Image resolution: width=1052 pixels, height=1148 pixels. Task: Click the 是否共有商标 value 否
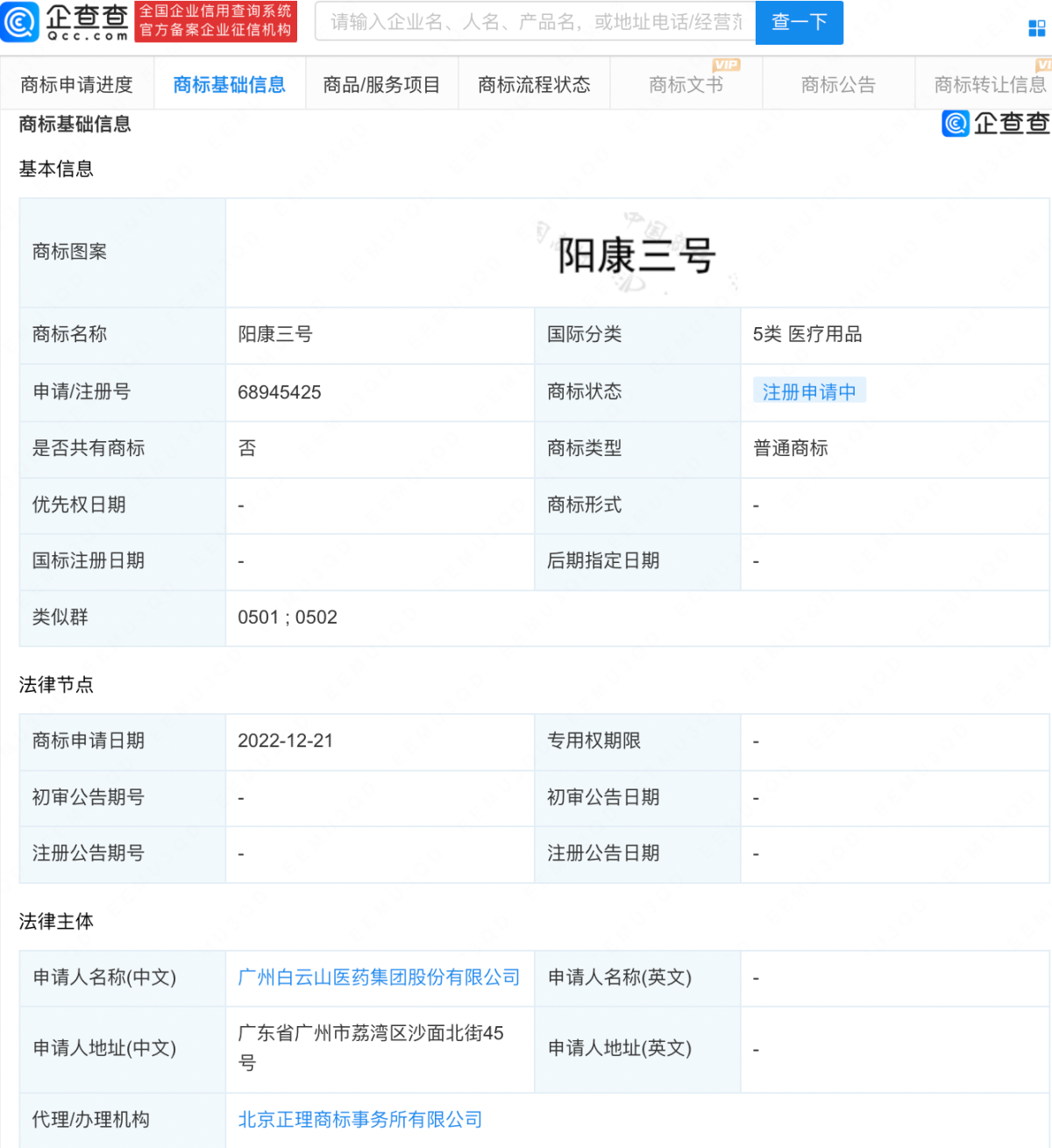tap(247, 448)
